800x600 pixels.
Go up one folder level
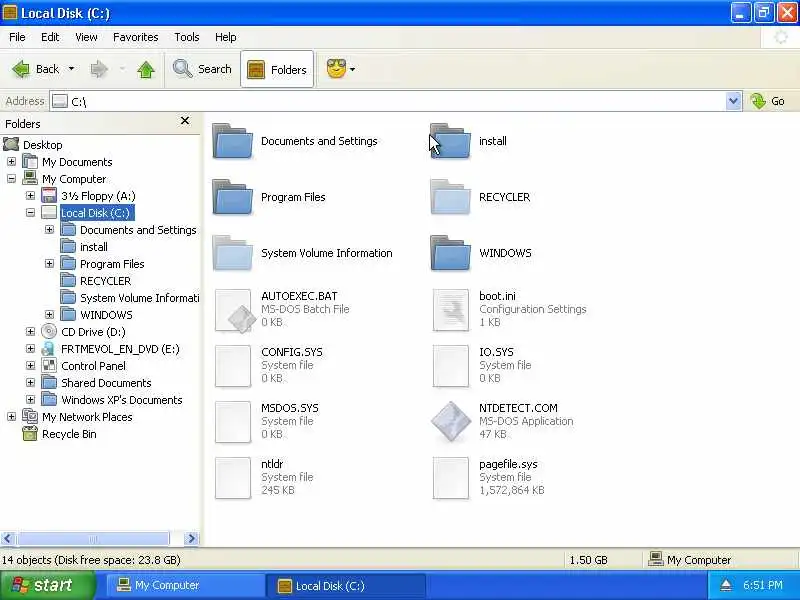pyautogui.click(x=146, y=69)
